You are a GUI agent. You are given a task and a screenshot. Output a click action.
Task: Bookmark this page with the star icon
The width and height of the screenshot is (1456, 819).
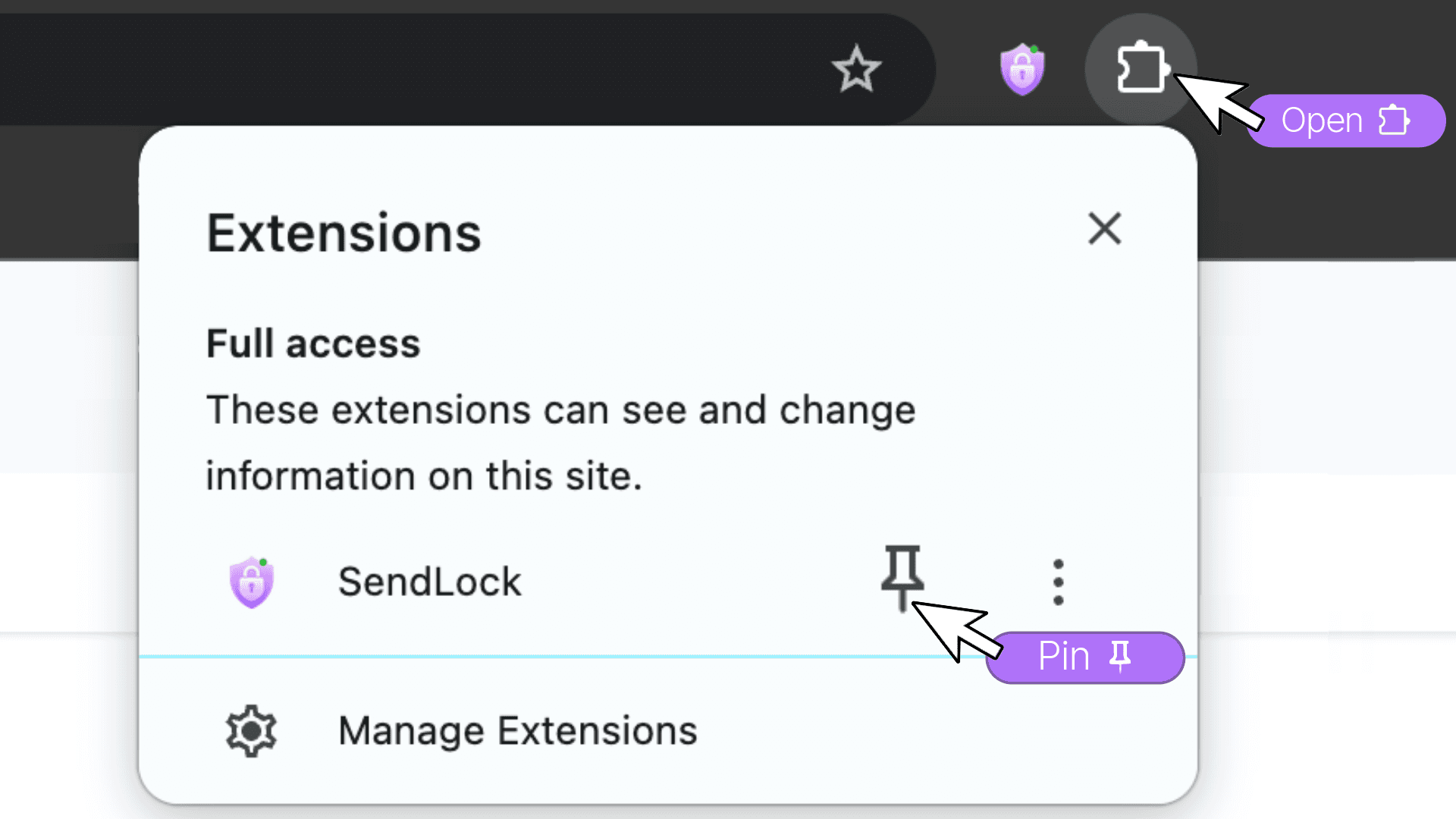pyautogui.click(x=856, y=70)
